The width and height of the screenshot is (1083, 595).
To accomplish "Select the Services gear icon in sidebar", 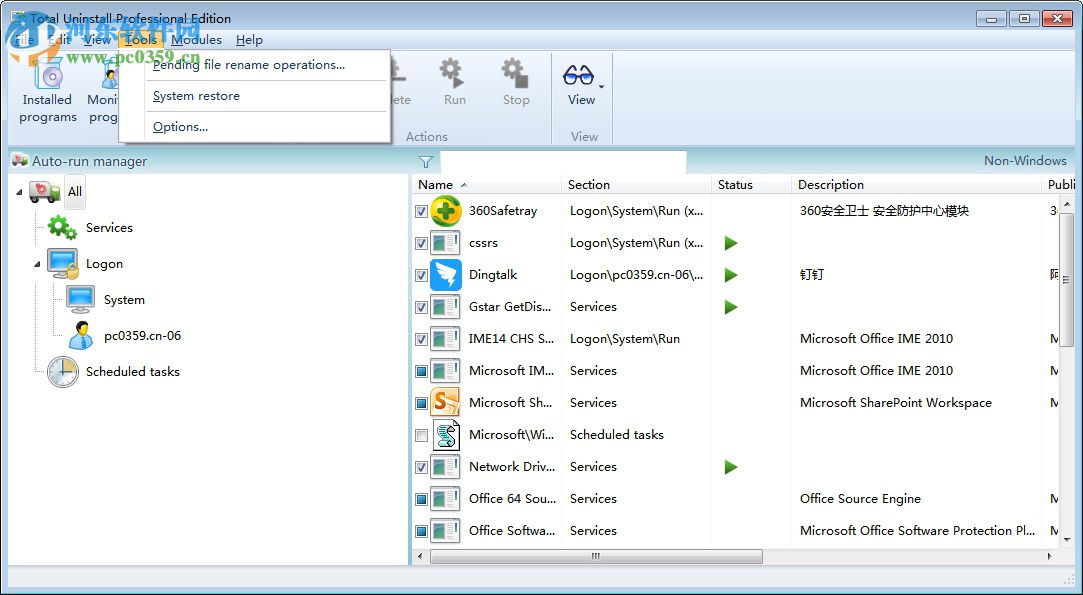I will point(60,227).
